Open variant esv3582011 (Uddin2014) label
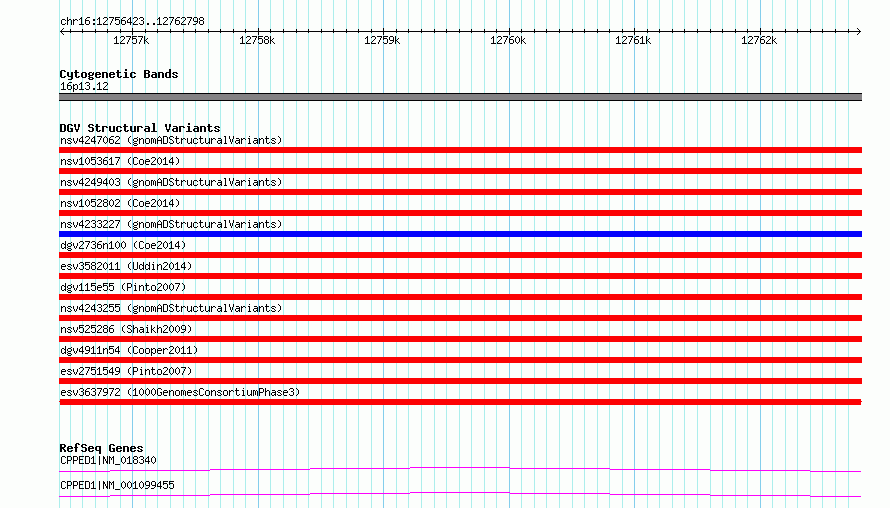 [x=126, y=266]
